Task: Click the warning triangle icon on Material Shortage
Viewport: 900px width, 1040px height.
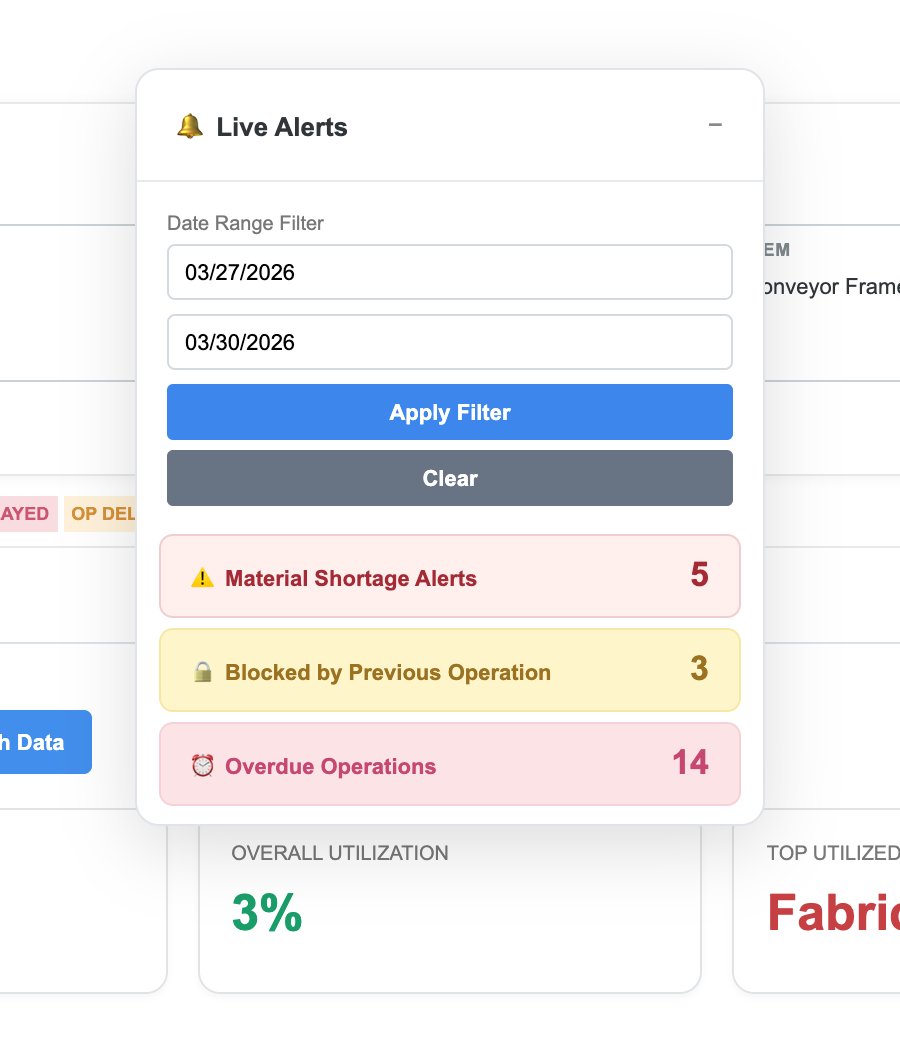Action: (x=202, y=578)
